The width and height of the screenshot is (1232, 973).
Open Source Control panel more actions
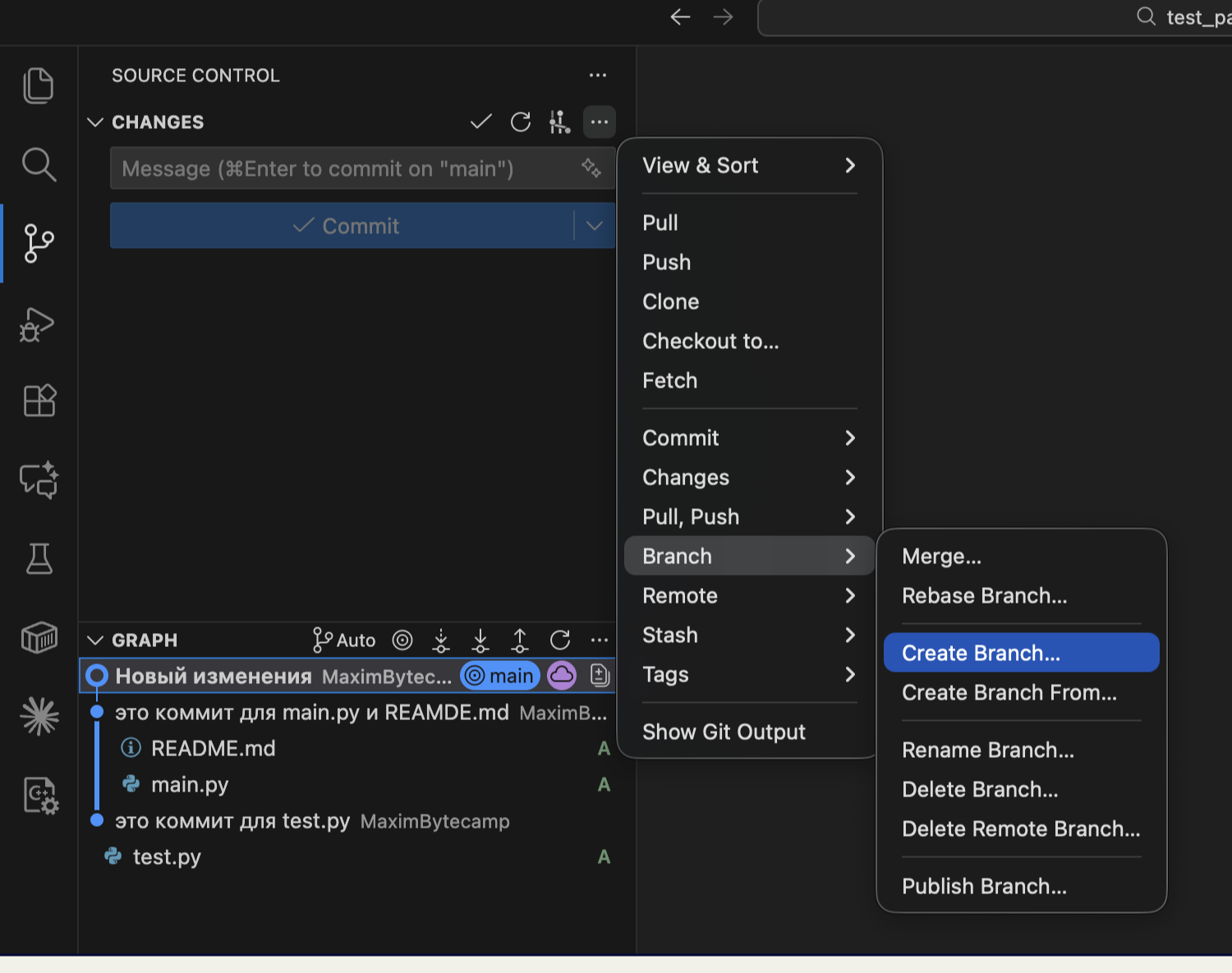(598, 76)
